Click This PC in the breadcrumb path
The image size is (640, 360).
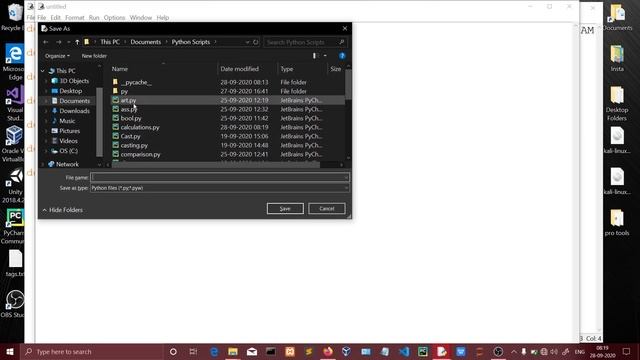(x=110, y=42)
